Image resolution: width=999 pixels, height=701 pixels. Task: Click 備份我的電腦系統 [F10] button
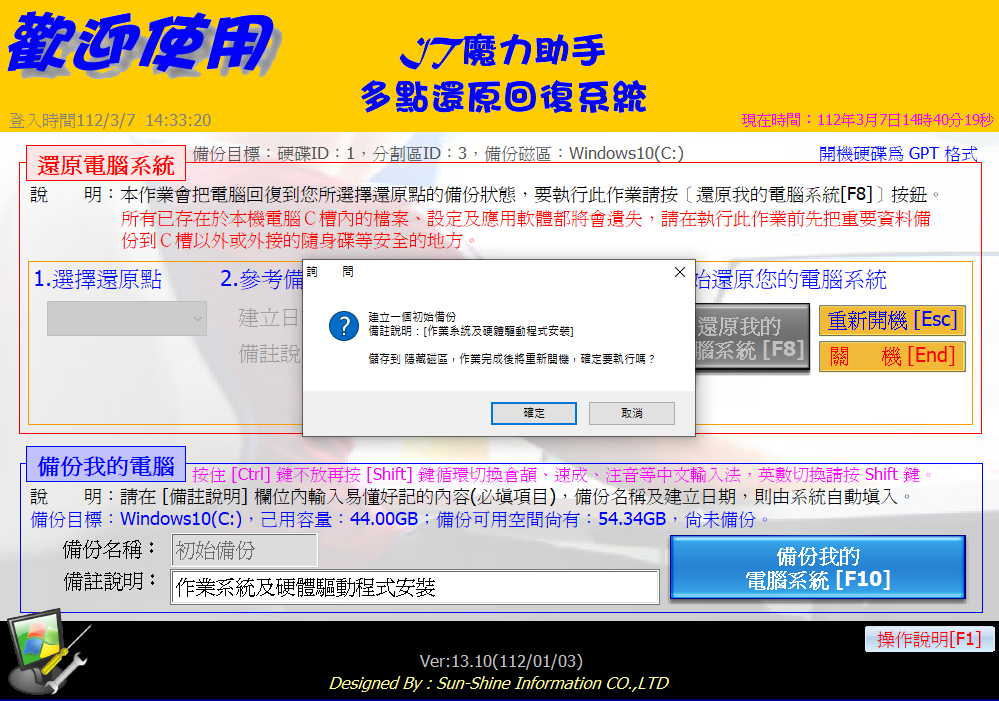(x=817, y=568)
